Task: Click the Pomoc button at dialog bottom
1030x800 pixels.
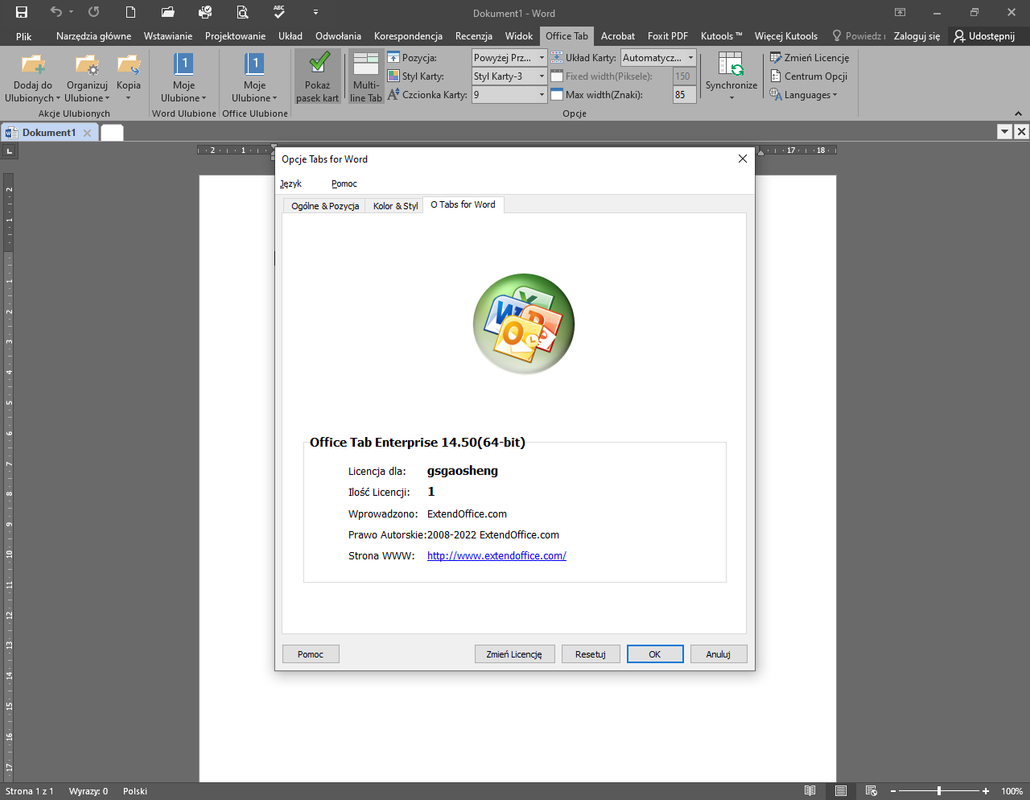Action: pyautogui.click(x=311, y=654)
